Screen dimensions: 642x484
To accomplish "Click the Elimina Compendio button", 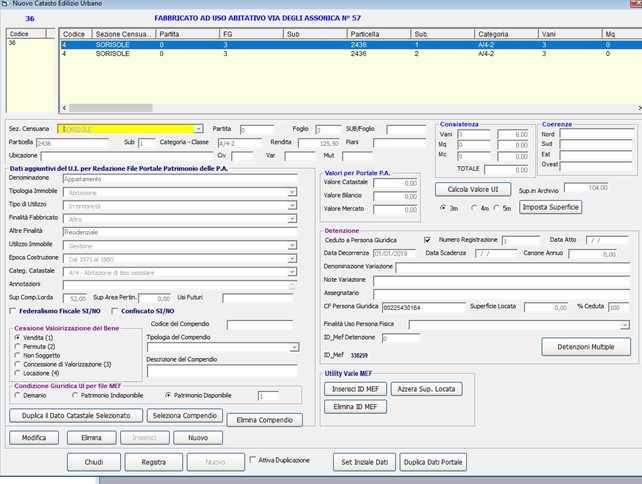I will click(264, 420).
